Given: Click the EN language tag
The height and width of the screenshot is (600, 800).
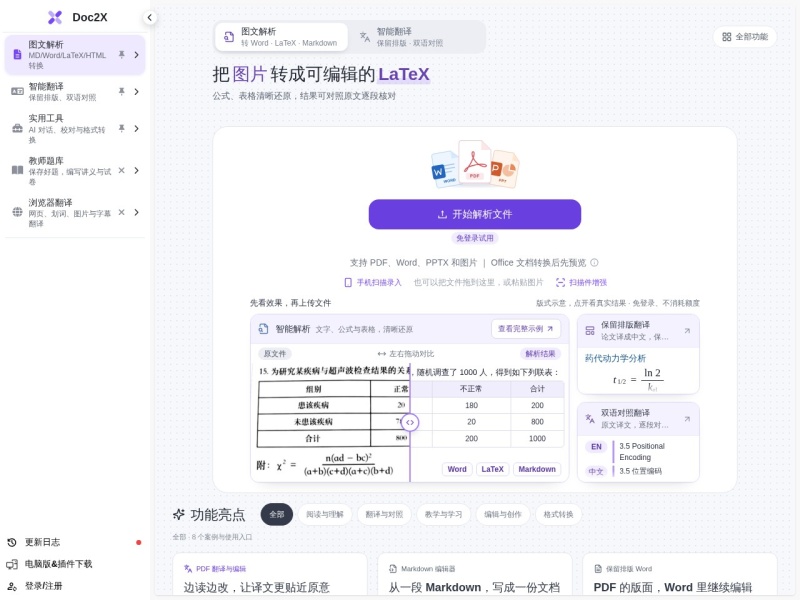Looking at the screenshot, I should [596, 447].
